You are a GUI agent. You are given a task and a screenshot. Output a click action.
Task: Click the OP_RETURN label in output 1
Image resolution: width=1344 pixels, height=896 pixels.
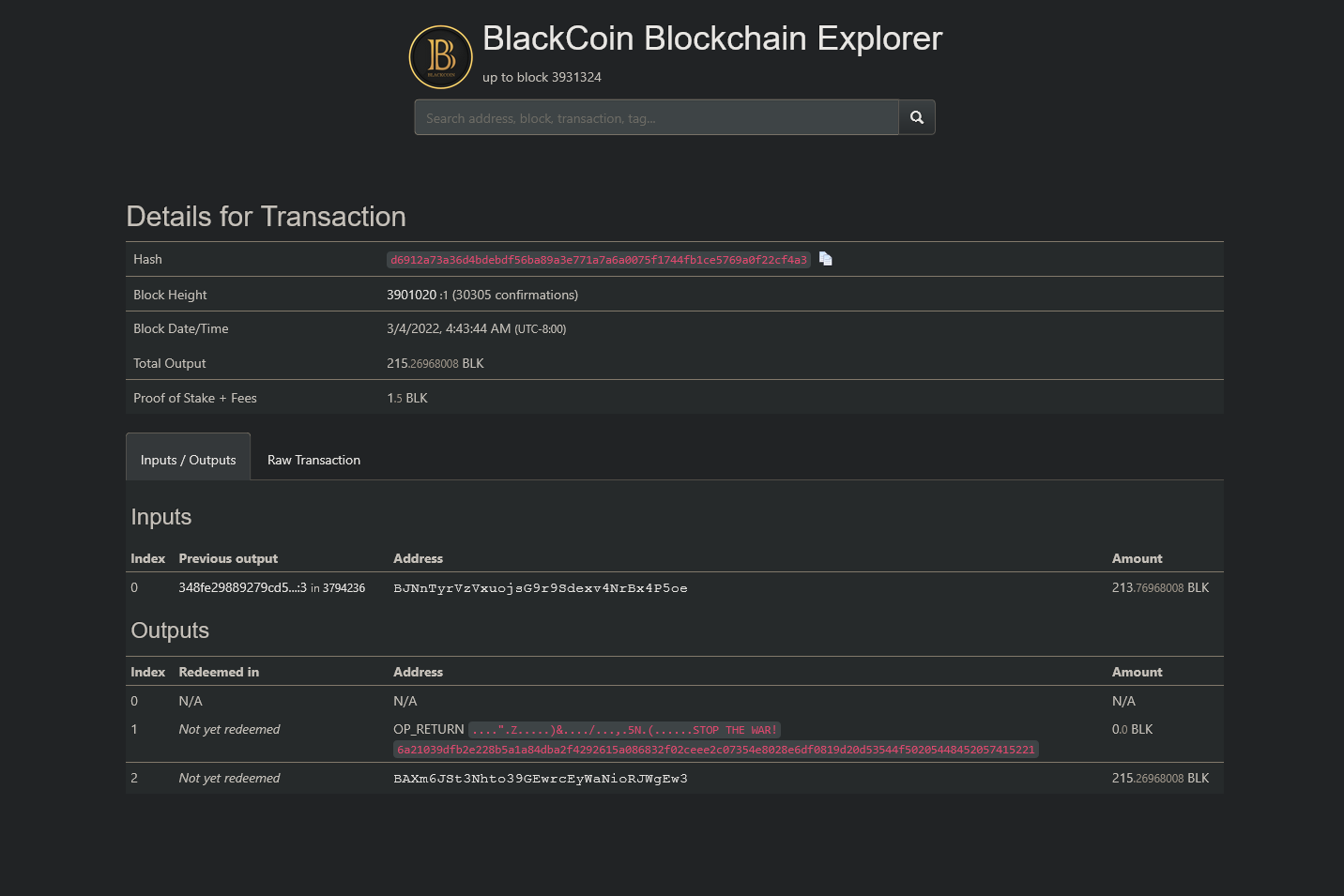click(x=429, y=730)
